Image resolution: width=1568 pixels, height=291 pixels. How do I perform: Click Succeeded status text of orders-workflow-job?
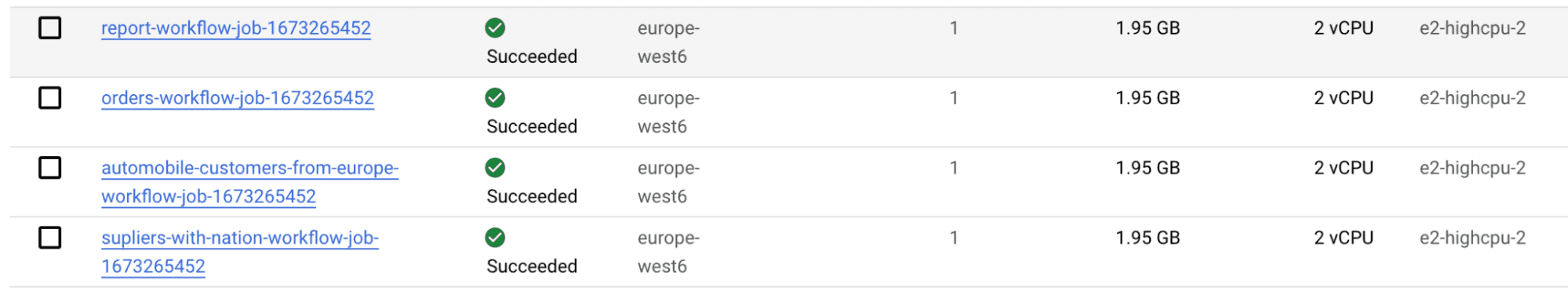tap(532, 126)
